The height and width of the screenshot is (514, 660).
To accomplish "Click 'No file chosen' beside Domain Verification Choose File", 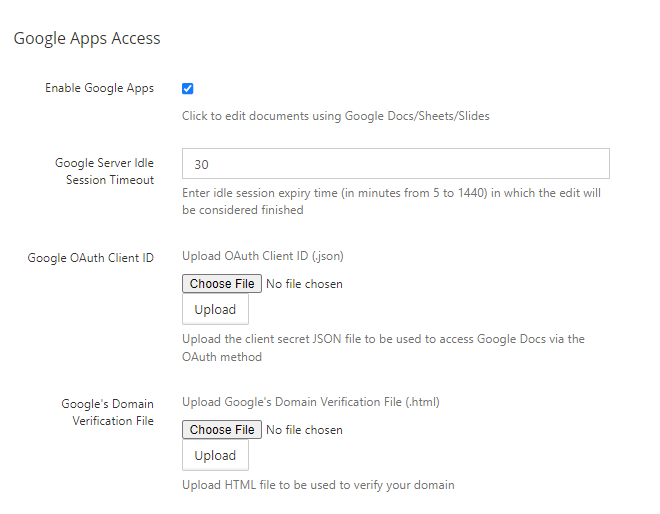I will coord(304,430).
